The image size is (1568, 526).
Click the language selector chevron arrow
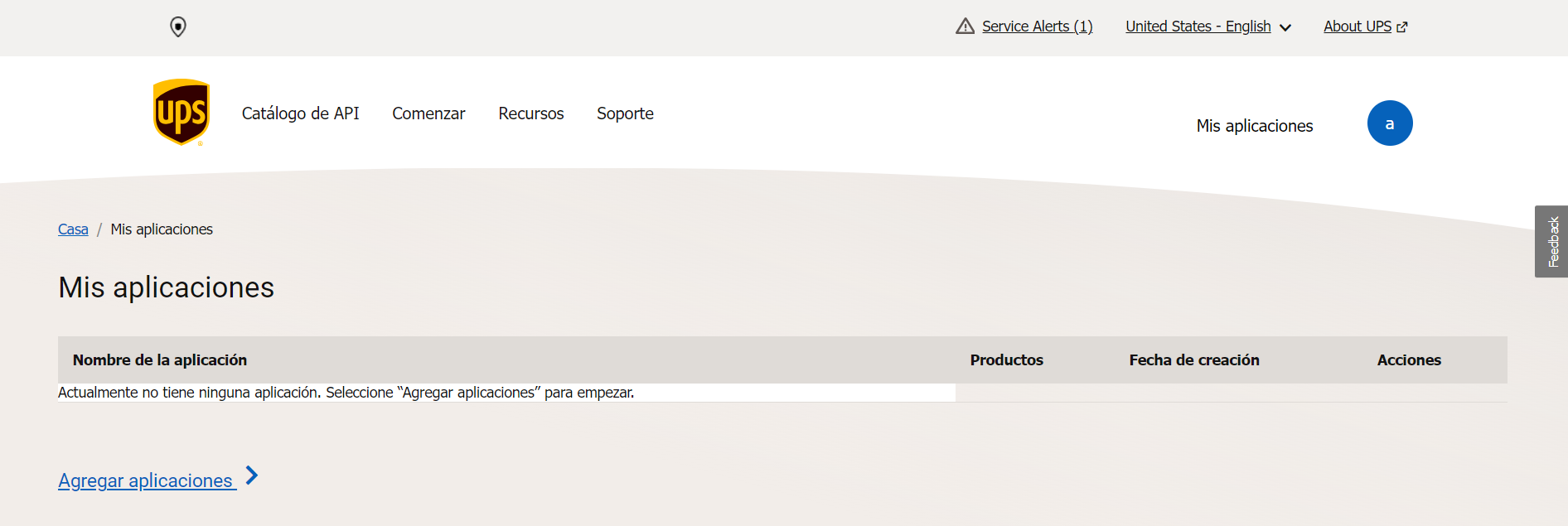click(1285, 28)
